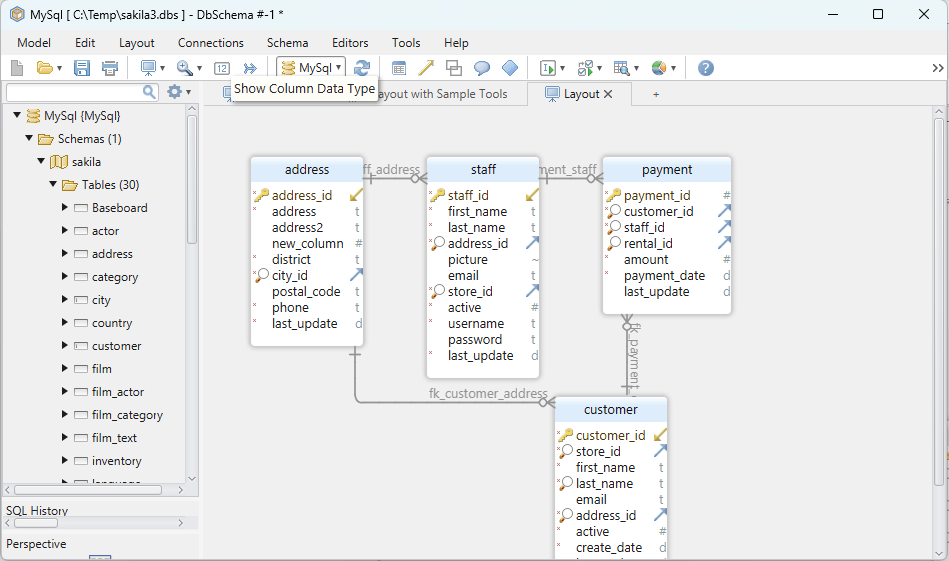This screenshot has width=949, height=561.
Task: Click the create foreign key arrow icon
Action: 426,68
